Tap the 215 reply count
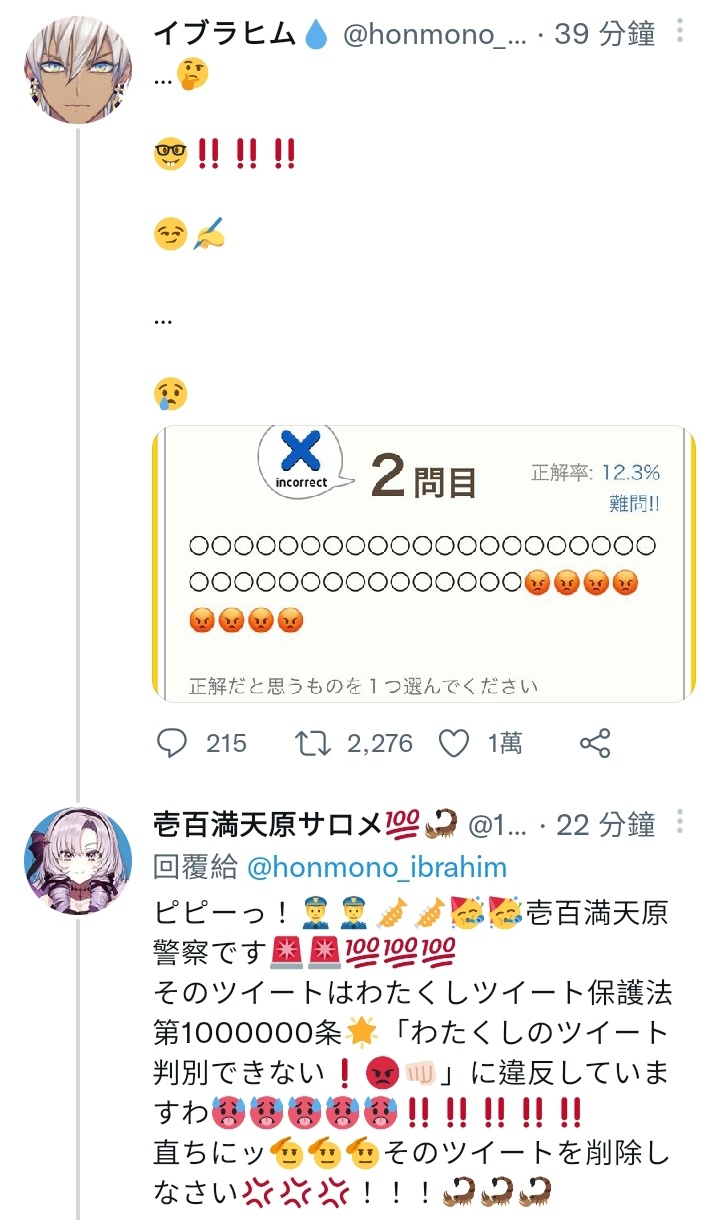 pos(226,743)
